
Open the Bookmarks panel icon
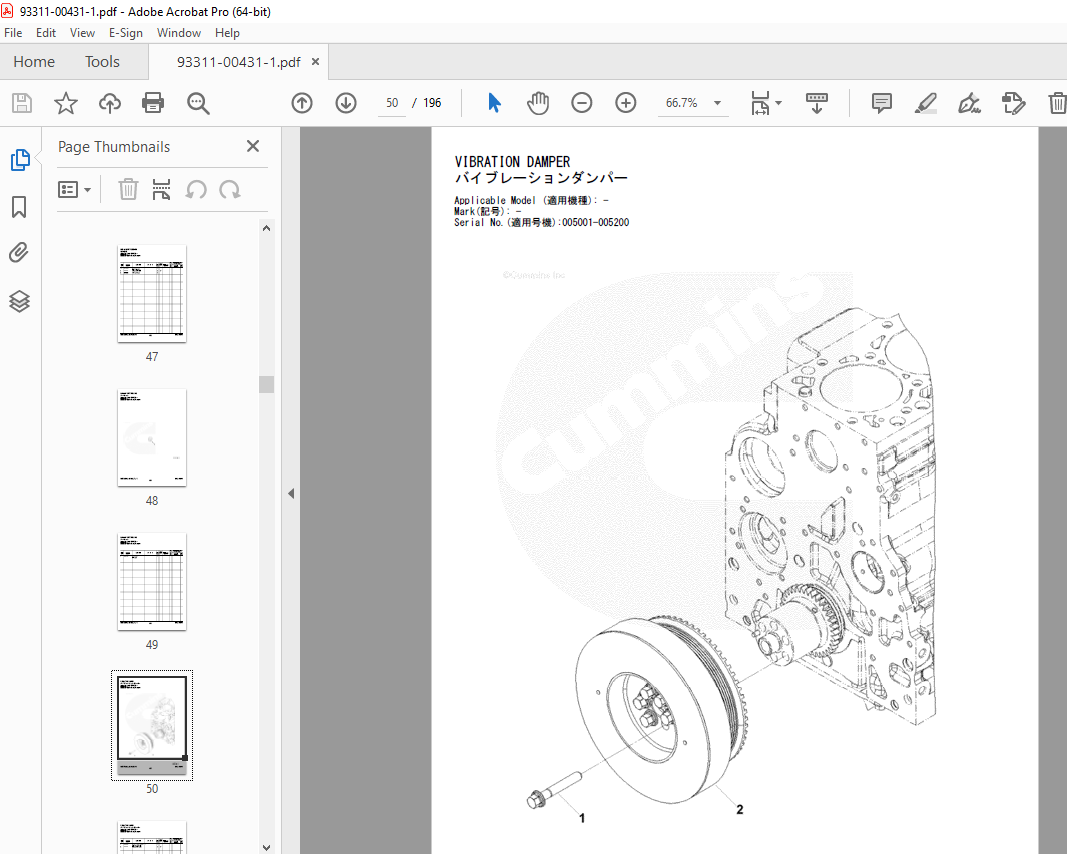(x=19, y=207)
